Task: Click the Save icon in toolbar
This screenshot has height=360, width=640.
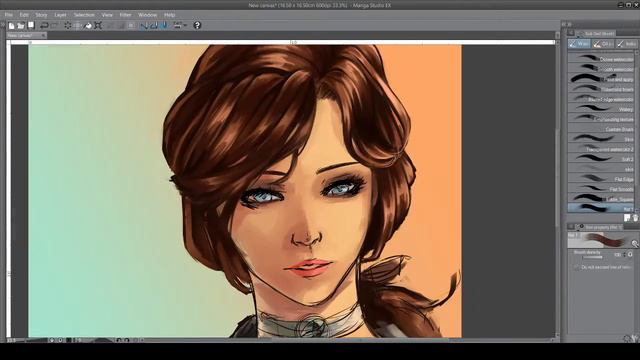Action: coord(31,25)
